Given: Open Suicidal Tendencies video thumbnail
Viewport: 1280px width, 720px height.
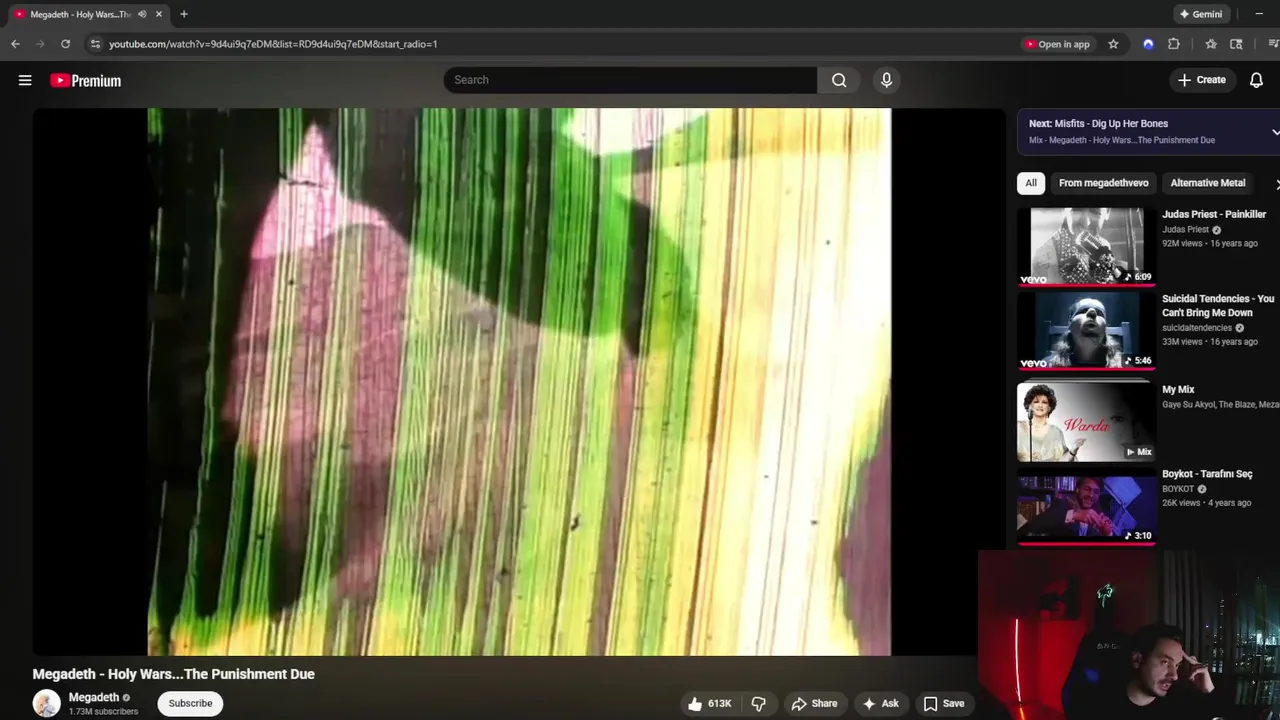Looking at the screenshot, I should click(1086, 330).
